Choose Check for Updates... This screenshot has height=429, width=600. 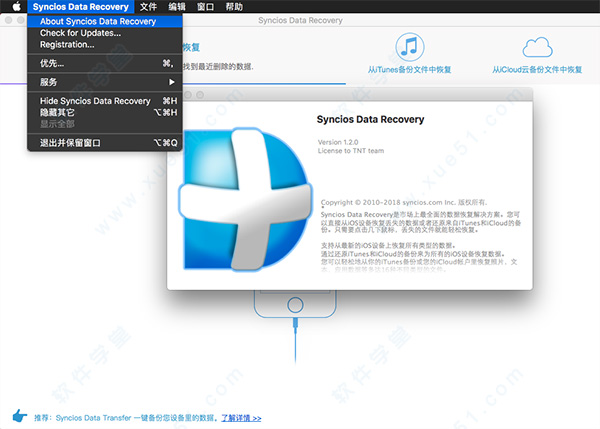pos(105,33)
